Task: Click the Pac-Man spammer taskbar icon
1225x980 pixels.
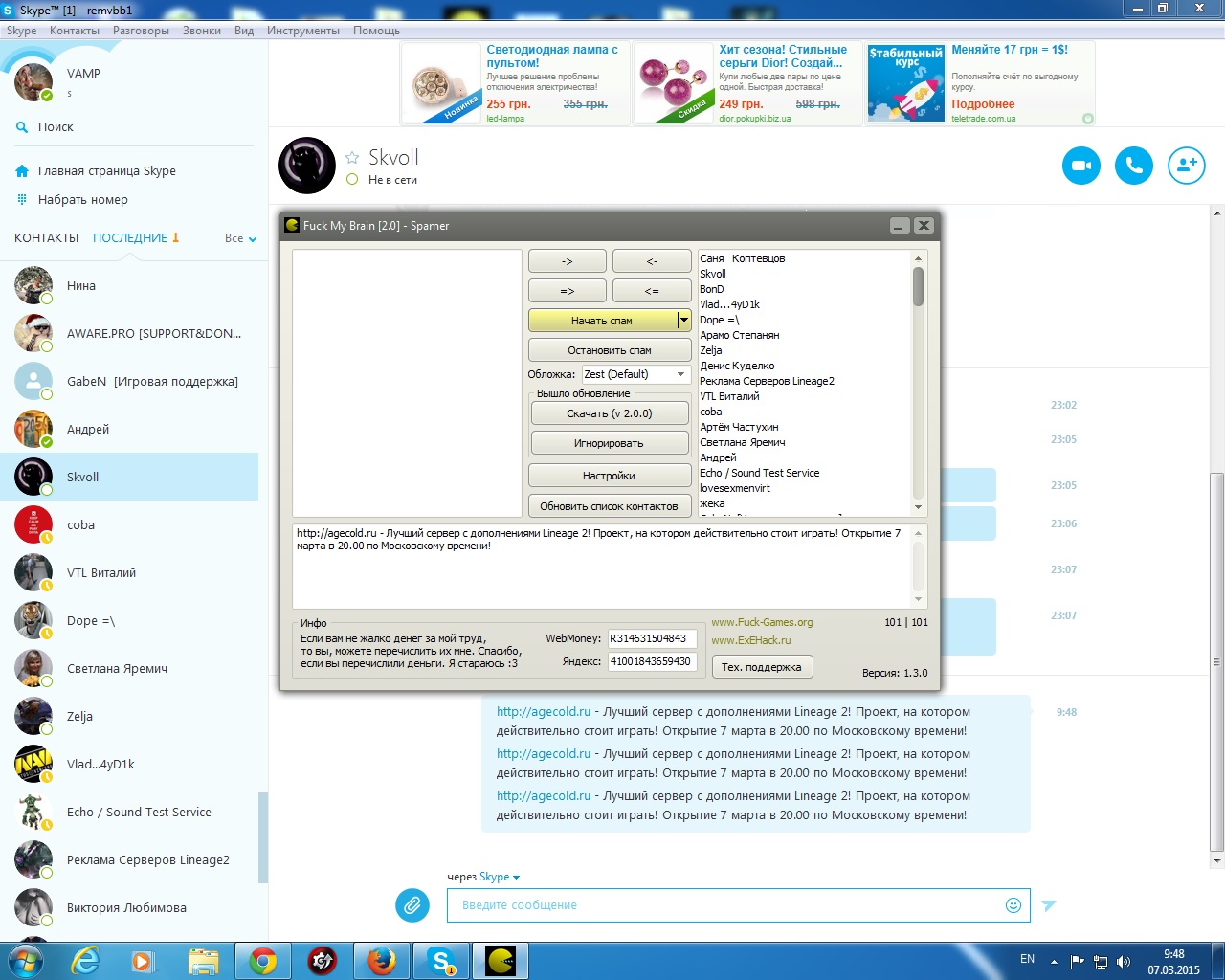Action: (x=501, y=961)
